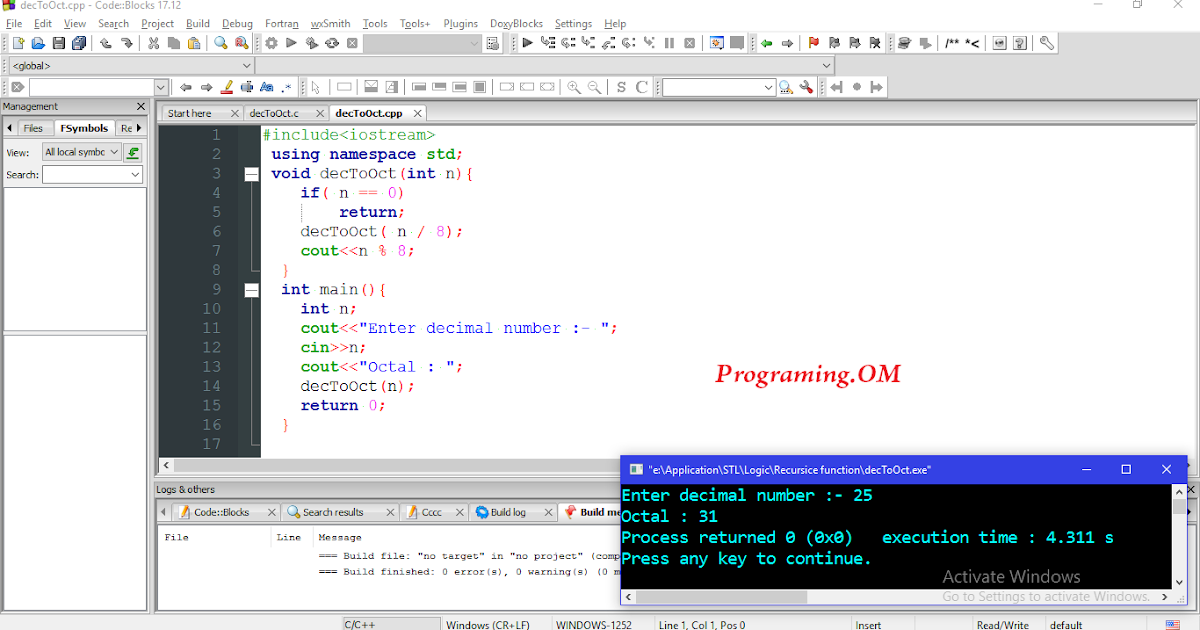This screenshot has height=630, width=1200.
Task: Cut selection with the scissors icon
Action: point(154,43)
